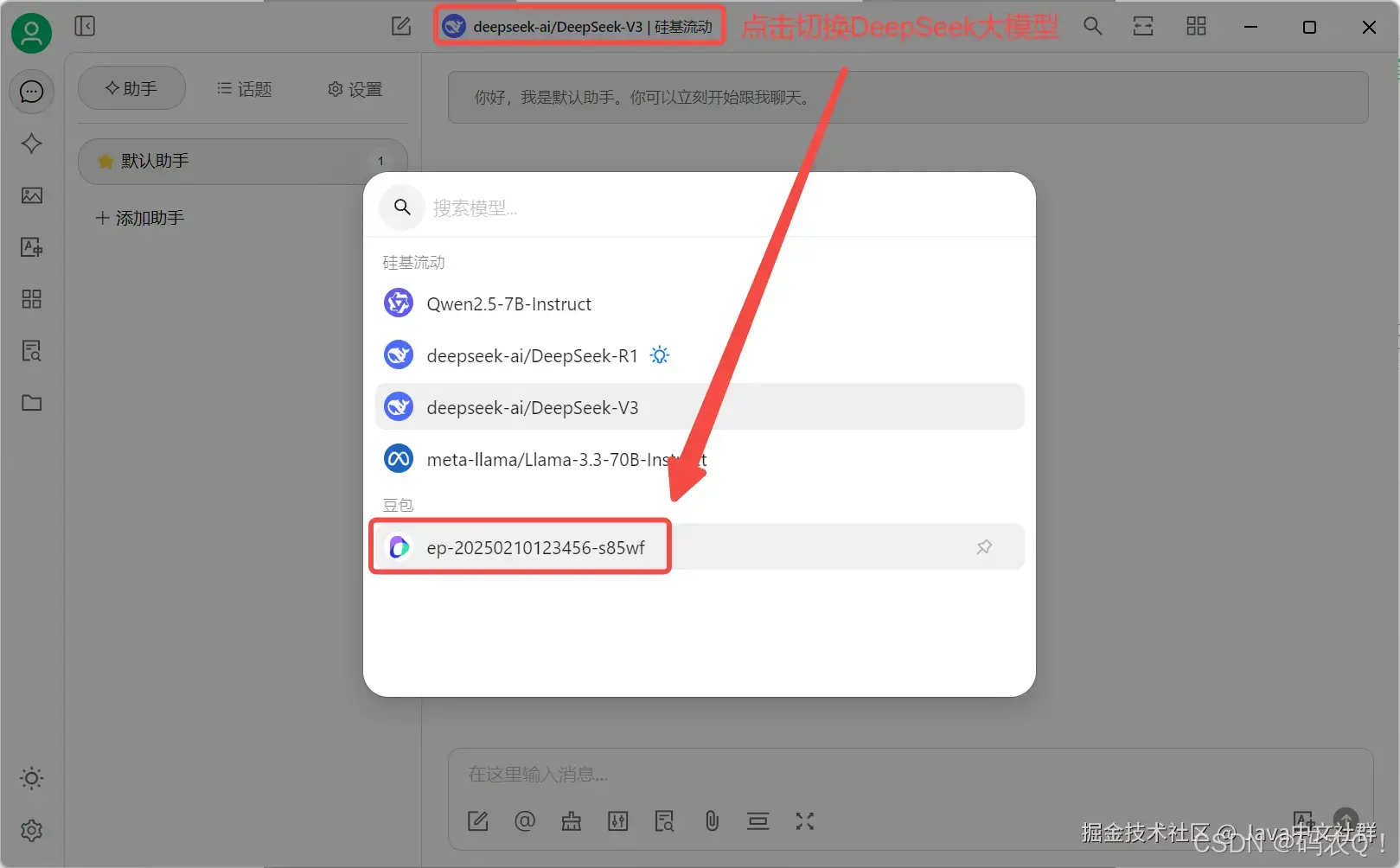
Task: Click the search magnifier in title bar
Action: (1093, 26)
